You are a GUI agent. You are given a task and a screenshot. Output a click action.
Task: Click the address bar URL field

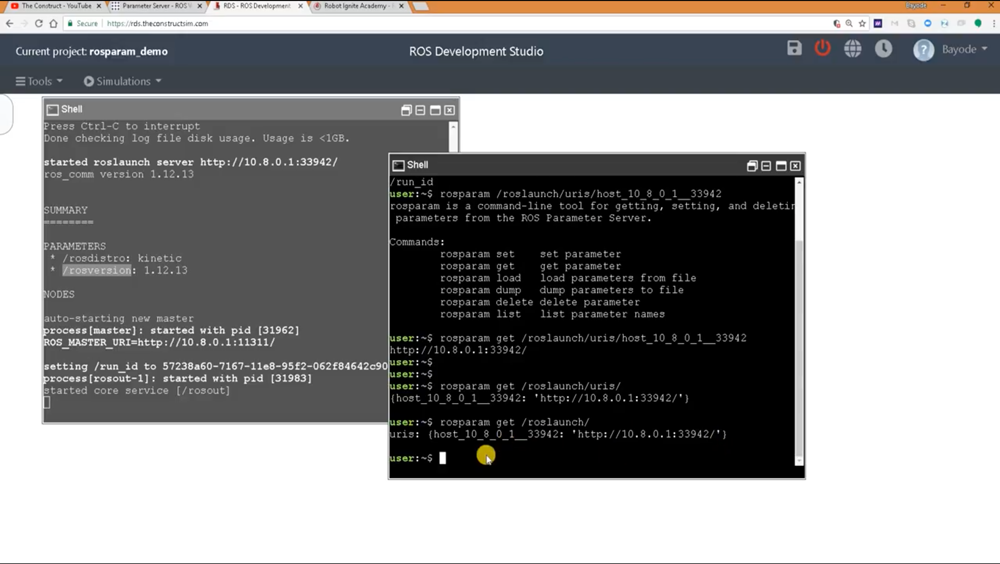pyautogui.click(x=466, y=24)
